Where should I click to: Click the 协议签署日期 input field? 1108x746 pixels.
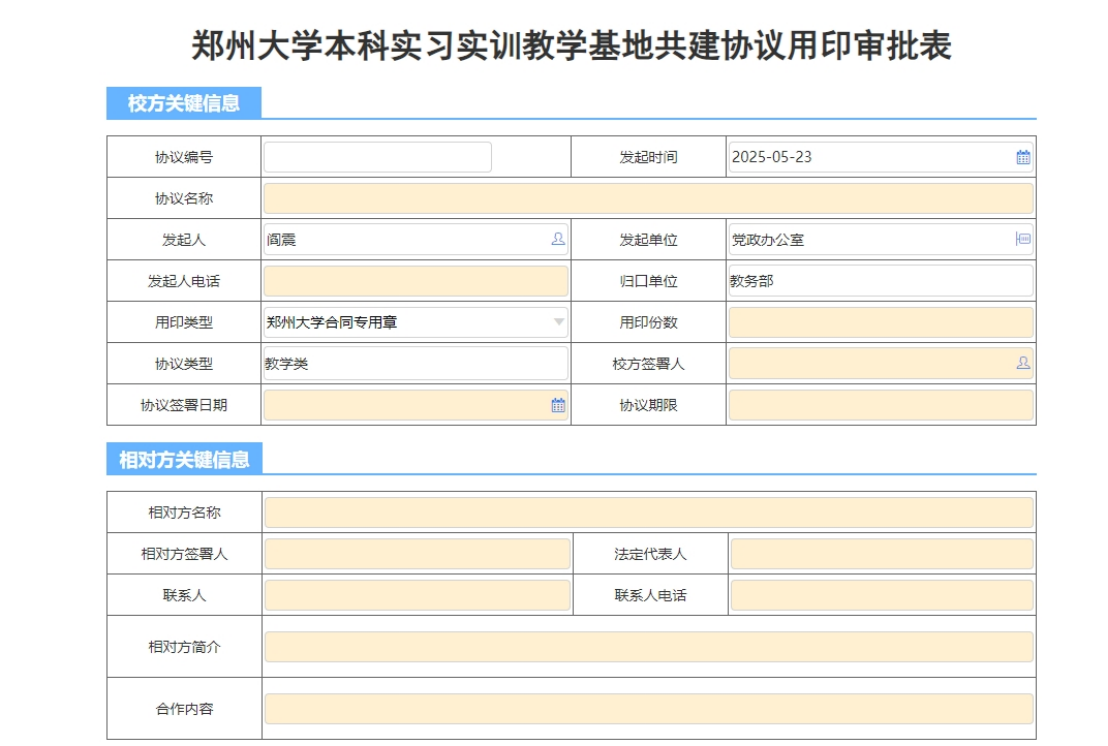tap(416, 405)
